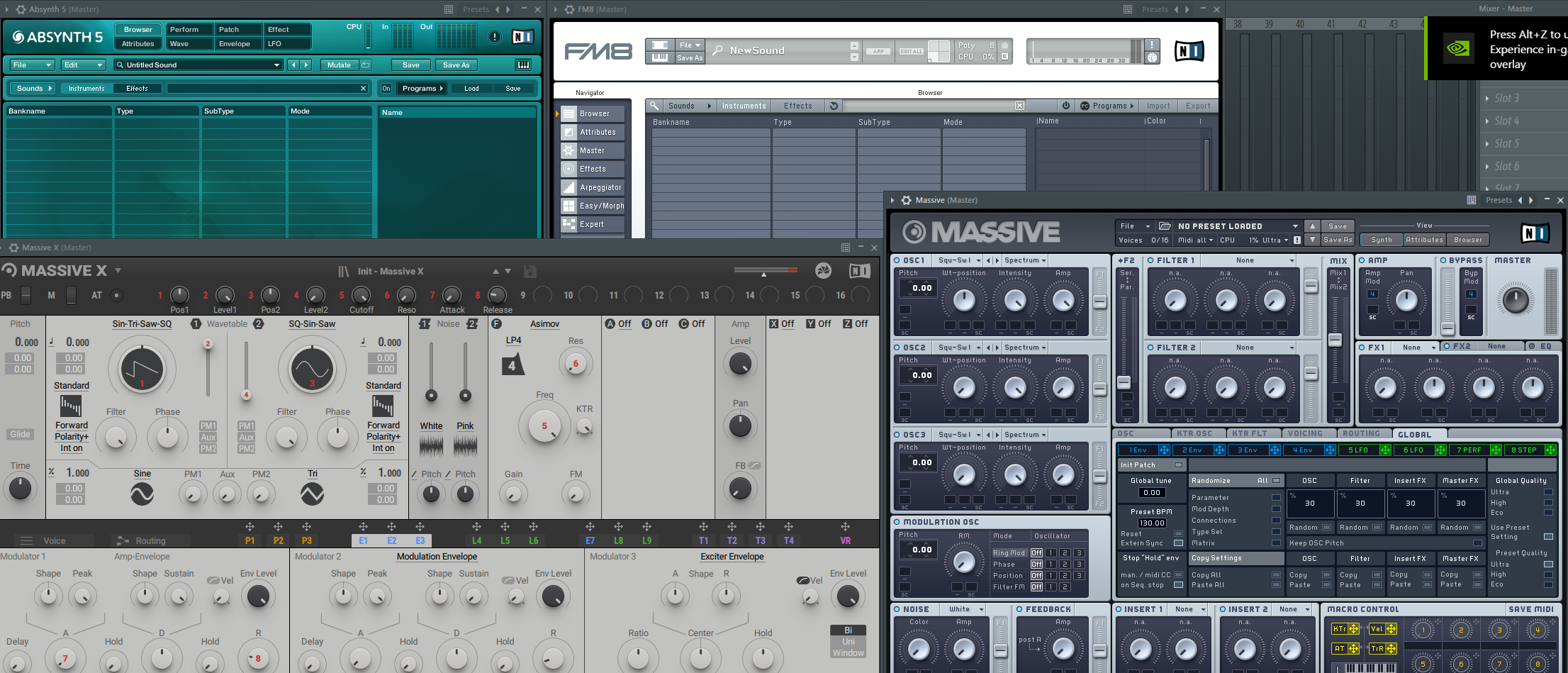Click the Preset BPM 130.00 field in Massive
The width and height of the screenshot is (1568, 673).
(1152, 523)
